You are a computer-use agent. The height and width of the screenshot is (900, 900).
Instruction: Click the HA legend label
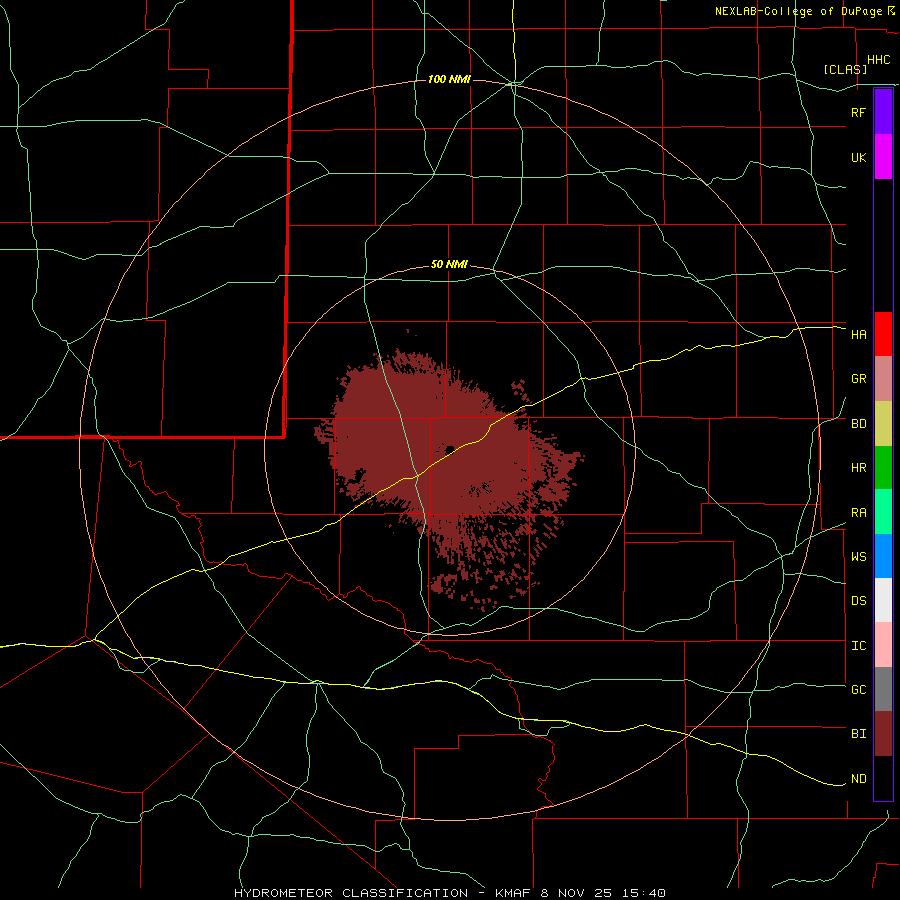click(858, 335)
